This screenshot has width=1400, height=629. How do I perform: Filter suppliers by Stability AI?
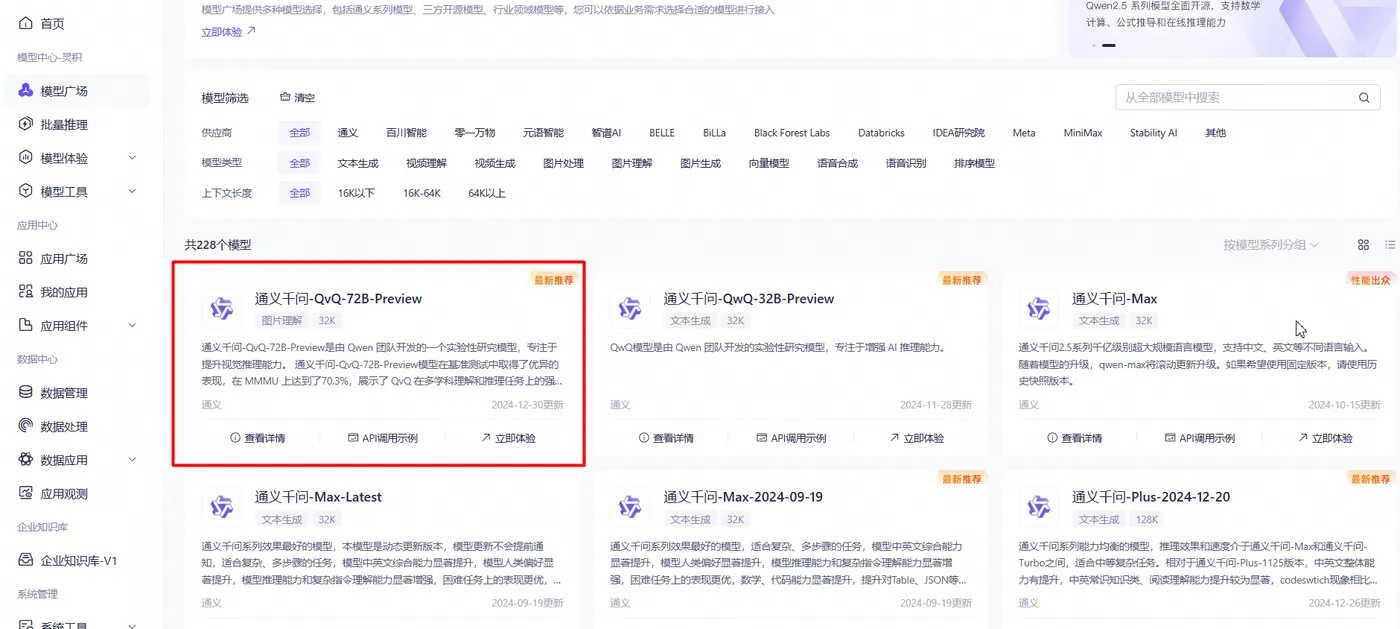point(1153,133)
